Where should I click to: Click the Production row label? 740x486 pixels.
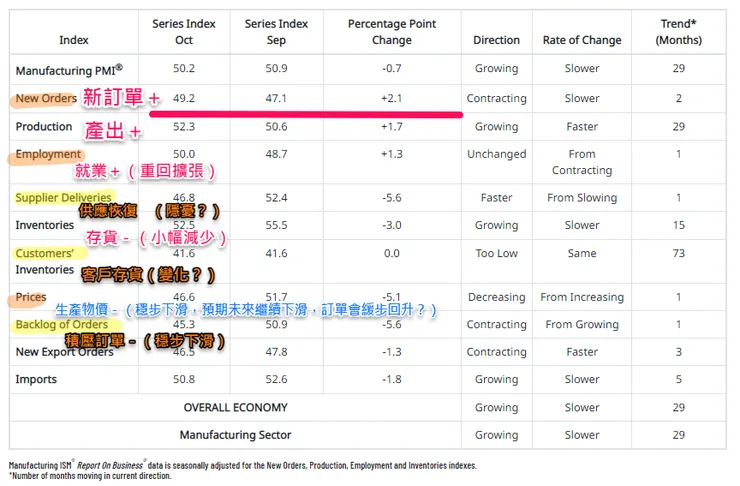pos(44,127)
